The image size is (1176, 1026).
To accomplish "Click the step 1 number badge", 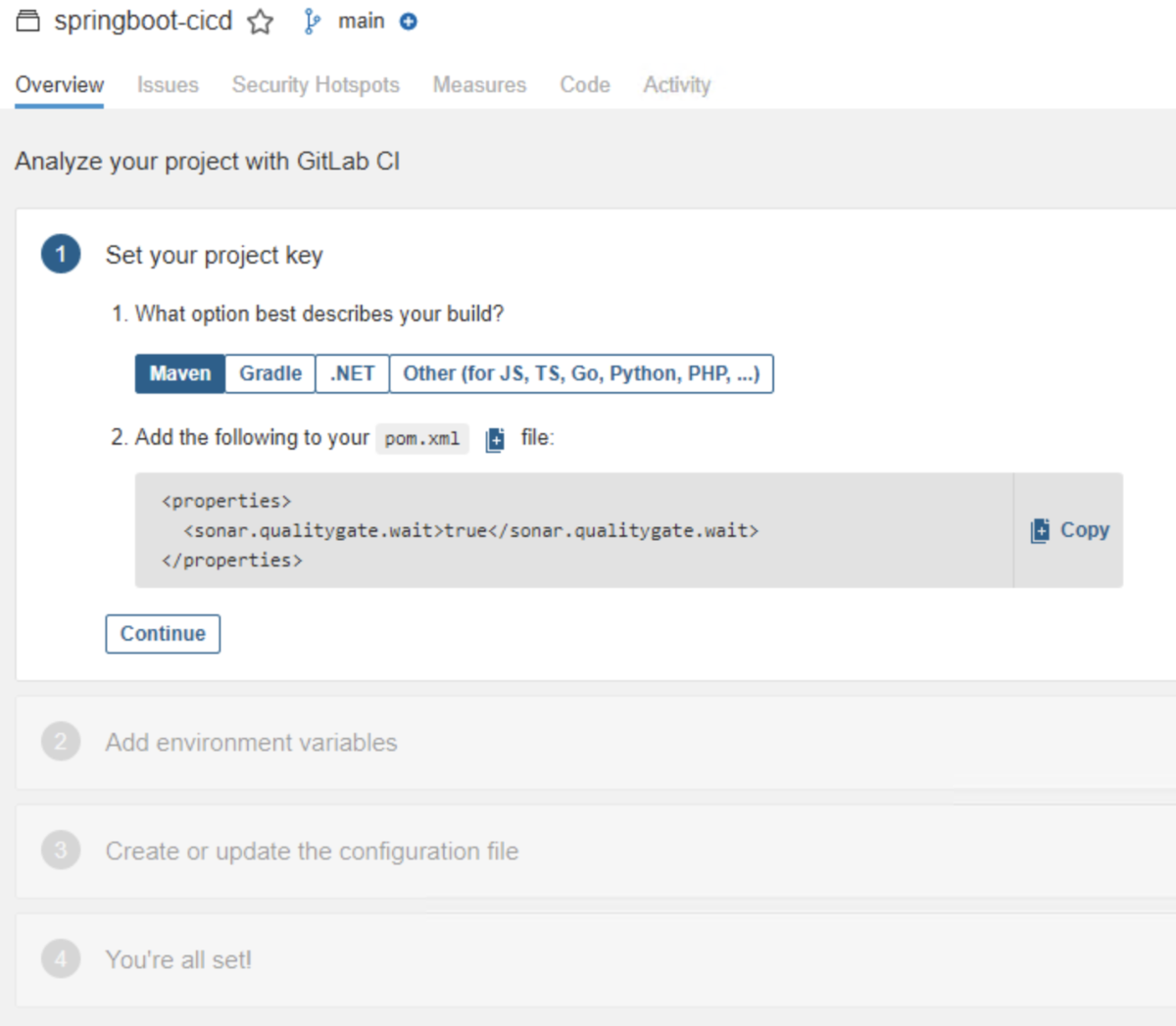I will tap(61, 255).
